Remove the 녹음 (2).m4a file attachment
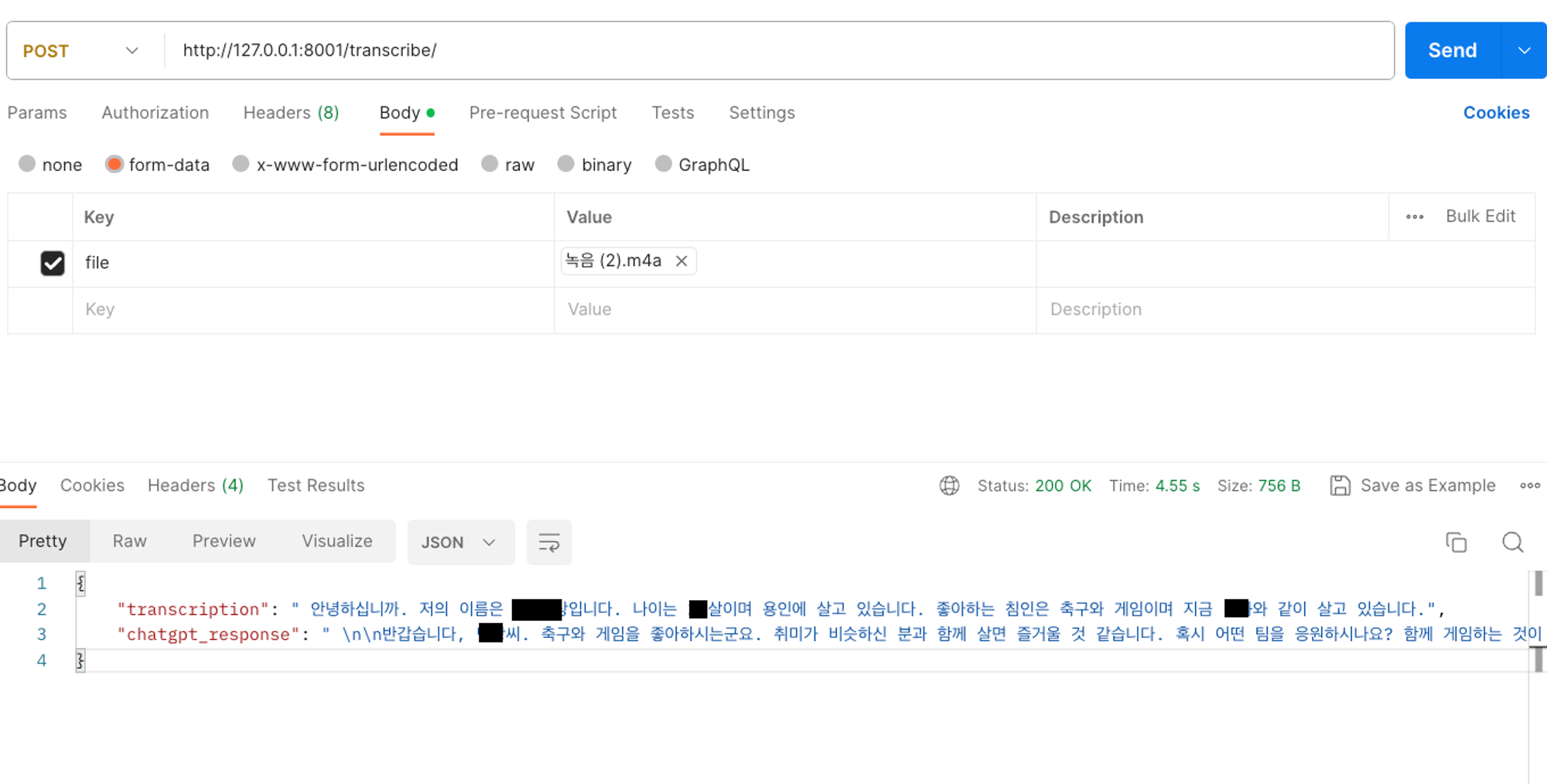This screenshot has height=784, width=1547. 681,261
